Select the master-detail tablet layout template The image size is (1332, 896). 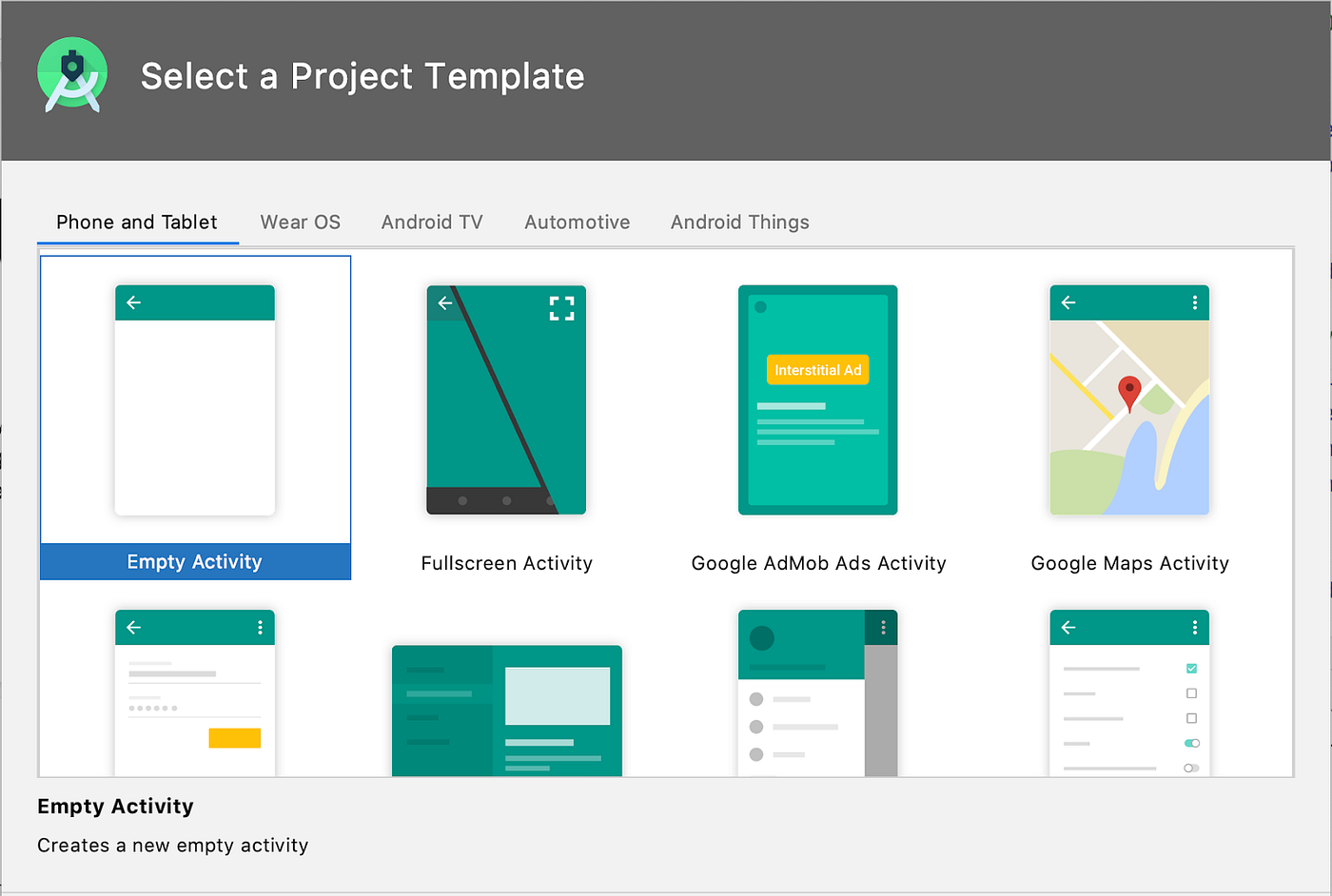coord(507,711)
